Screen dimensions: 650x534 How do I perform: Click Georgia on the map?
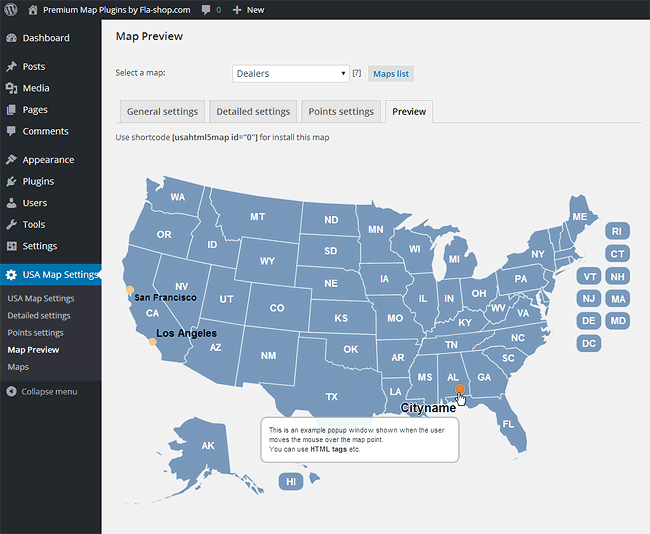tap(483, 376)
